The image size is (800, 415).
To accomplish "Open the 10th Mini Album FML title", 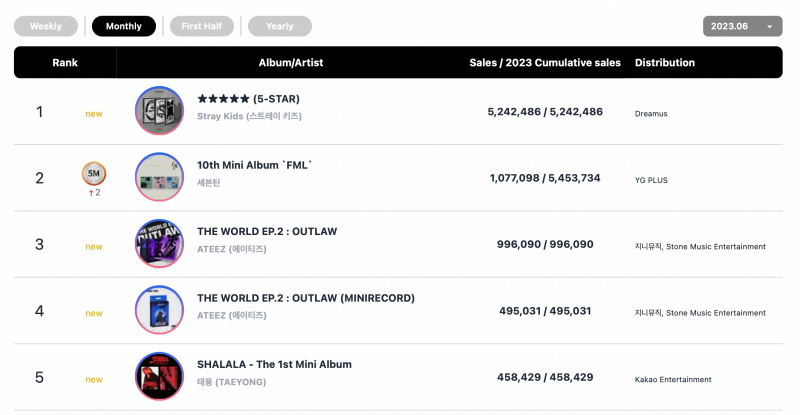I will [254, 165].
